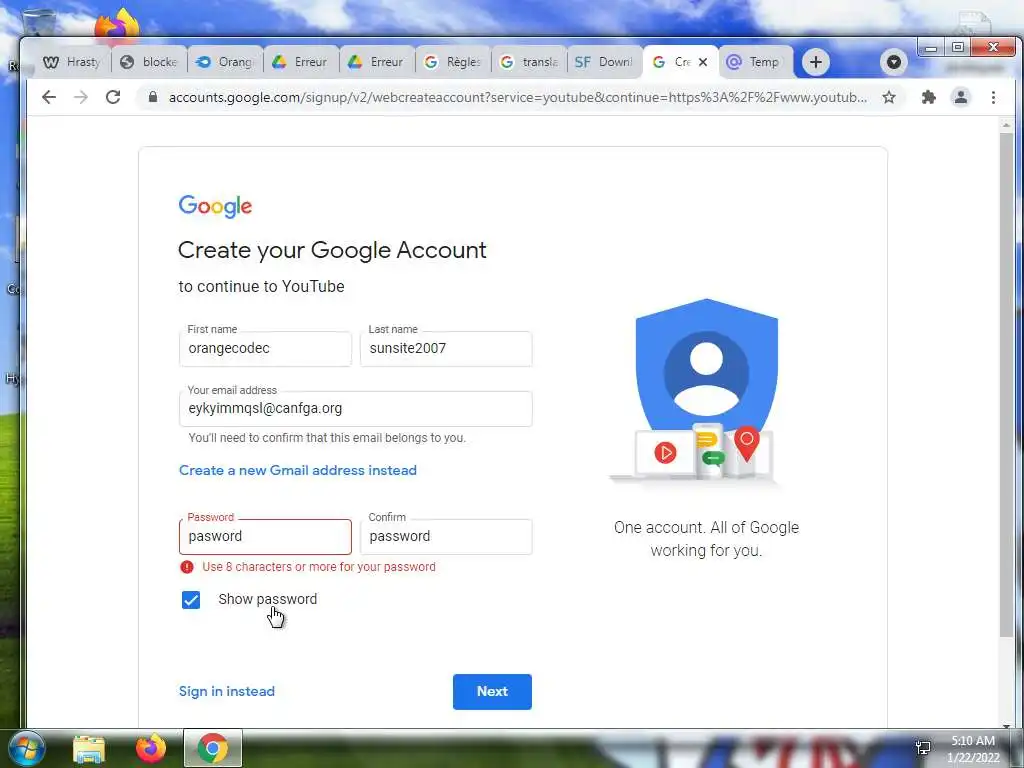Click the Google logo
The height and width of the screenshot is (768, 1024).
coord(216,206)
